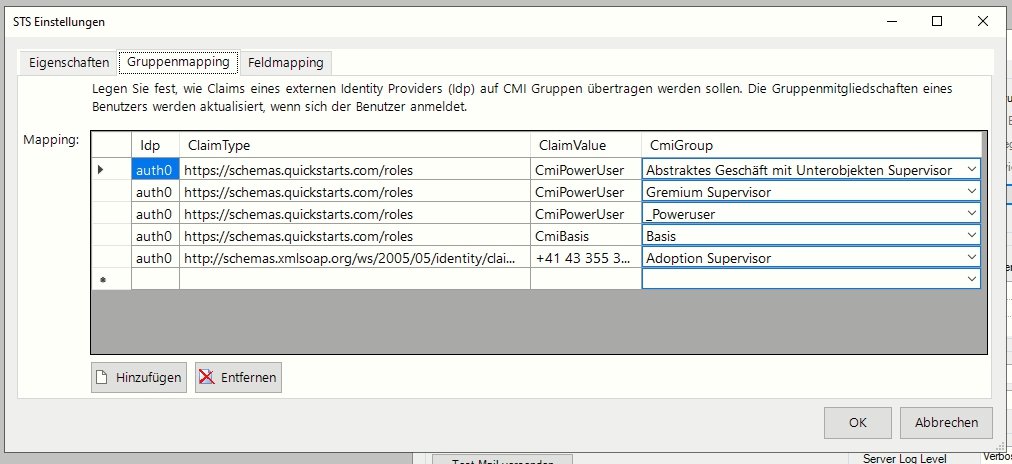
Task: Open the empty new row CmiGroup dropdown
Action: [971, 280]
